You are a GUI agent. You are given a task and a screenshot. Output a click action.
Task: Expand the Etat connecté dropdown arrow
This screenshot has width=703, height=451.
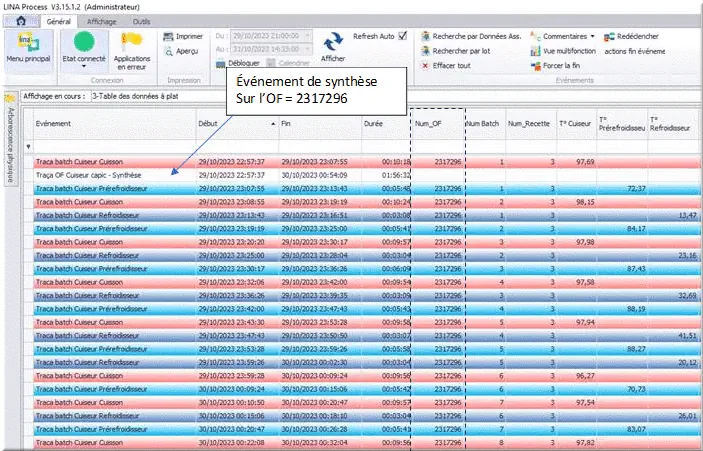(x=84, y=67)
